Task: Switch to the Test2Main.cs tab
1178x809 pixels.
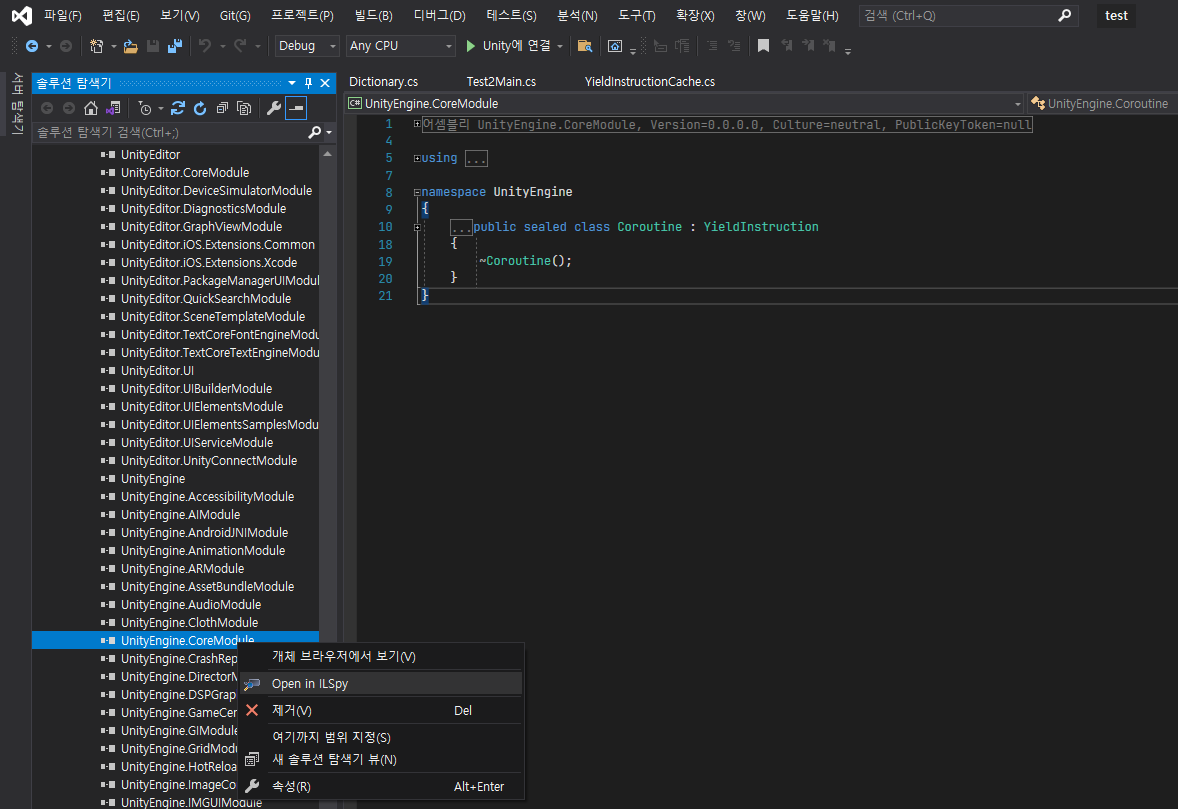Action: pyautogui.click(x=501, y=81)
